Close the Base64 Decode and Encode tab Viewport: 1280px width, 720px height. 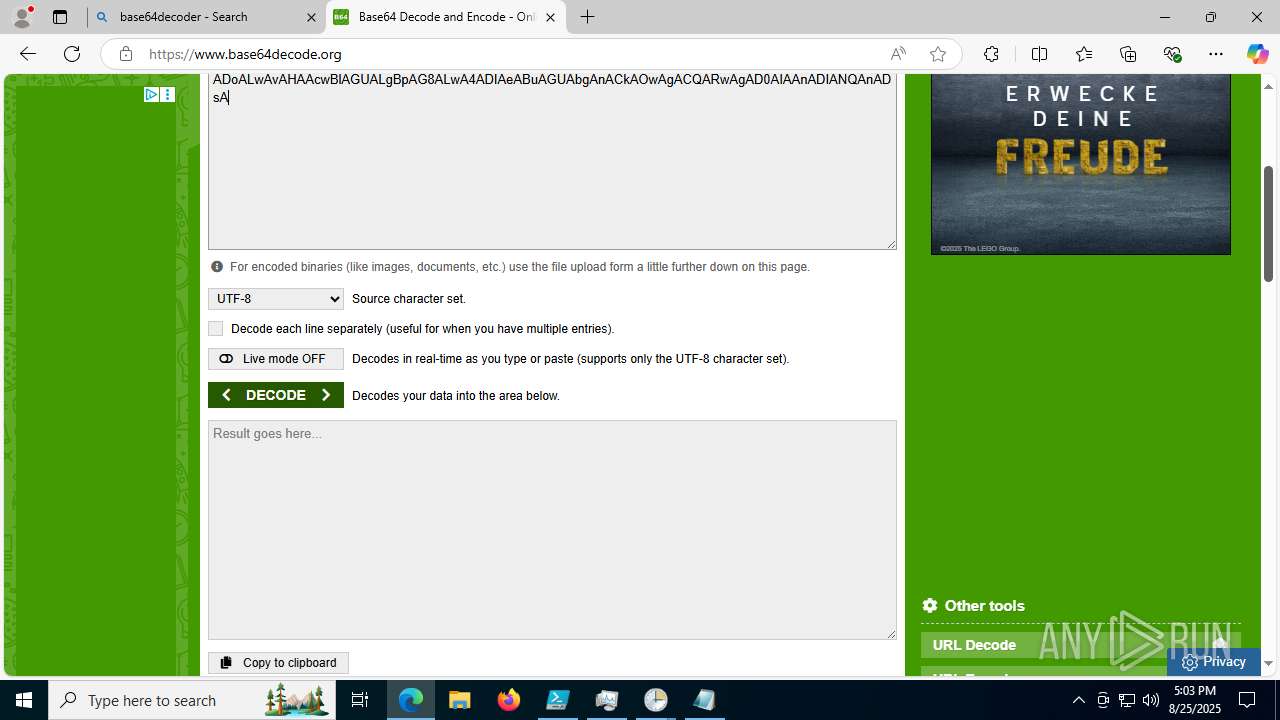[x=550, y=17]
